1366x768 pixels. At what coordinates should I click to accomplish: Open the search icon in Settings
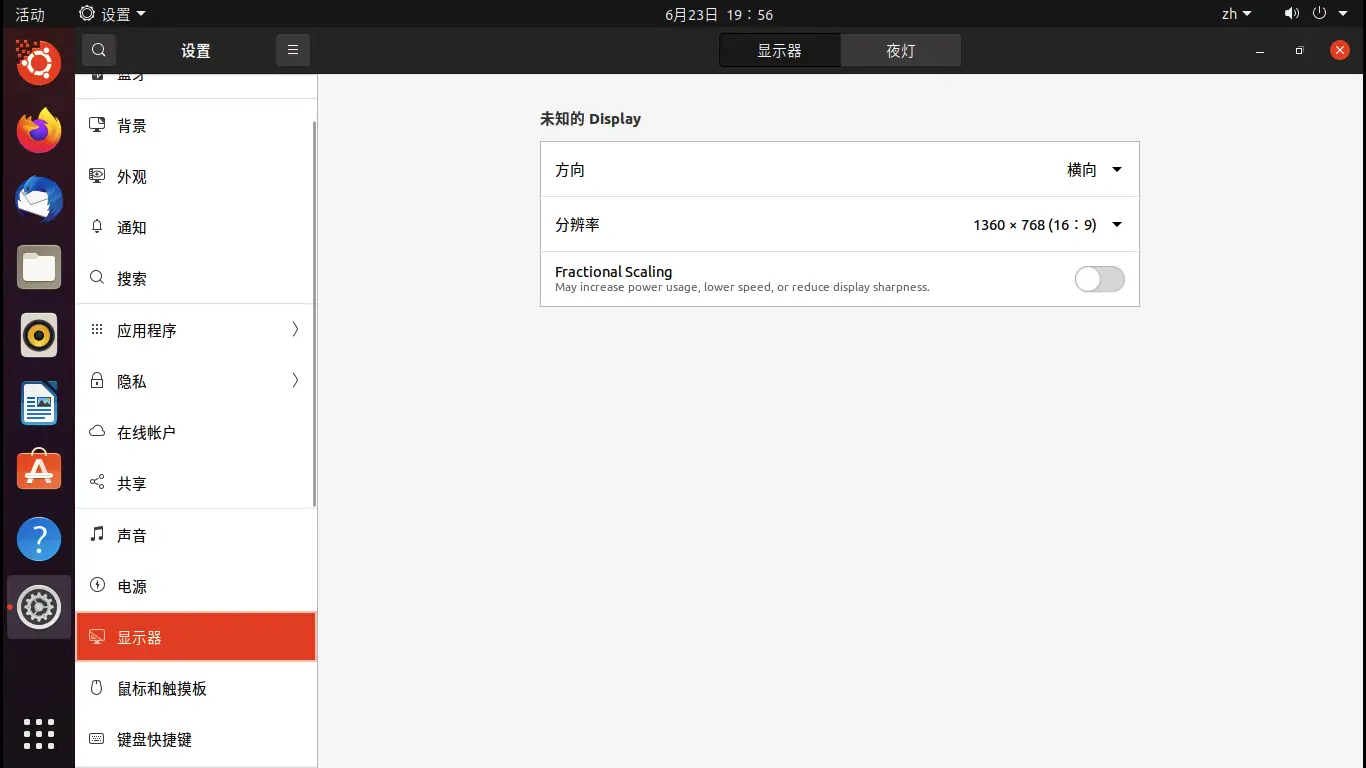pyautogui.click(x=98, y=50)
